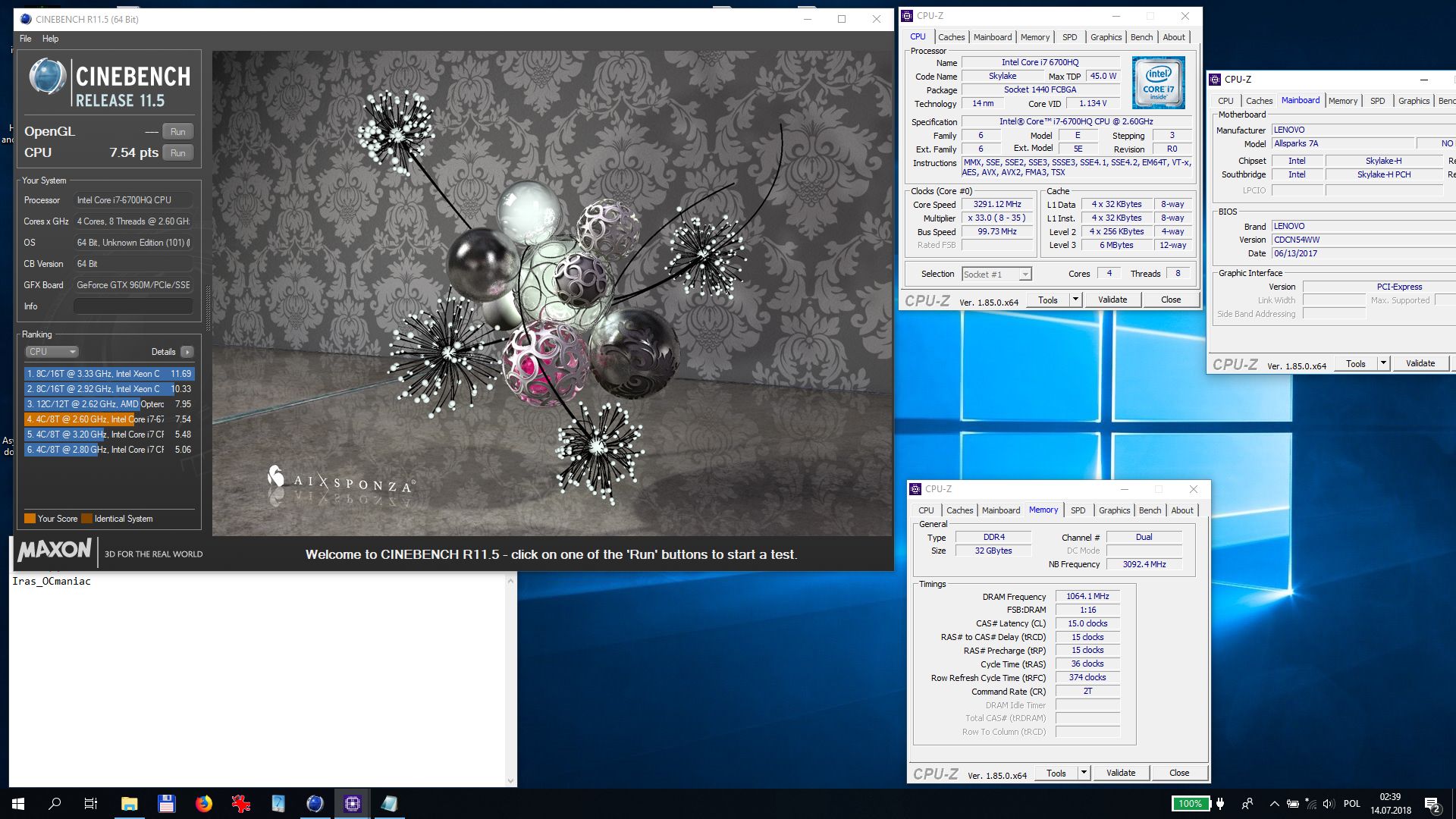
Task: Open CPU tab in Memory CPU-Z window
Action: (926, 510)
